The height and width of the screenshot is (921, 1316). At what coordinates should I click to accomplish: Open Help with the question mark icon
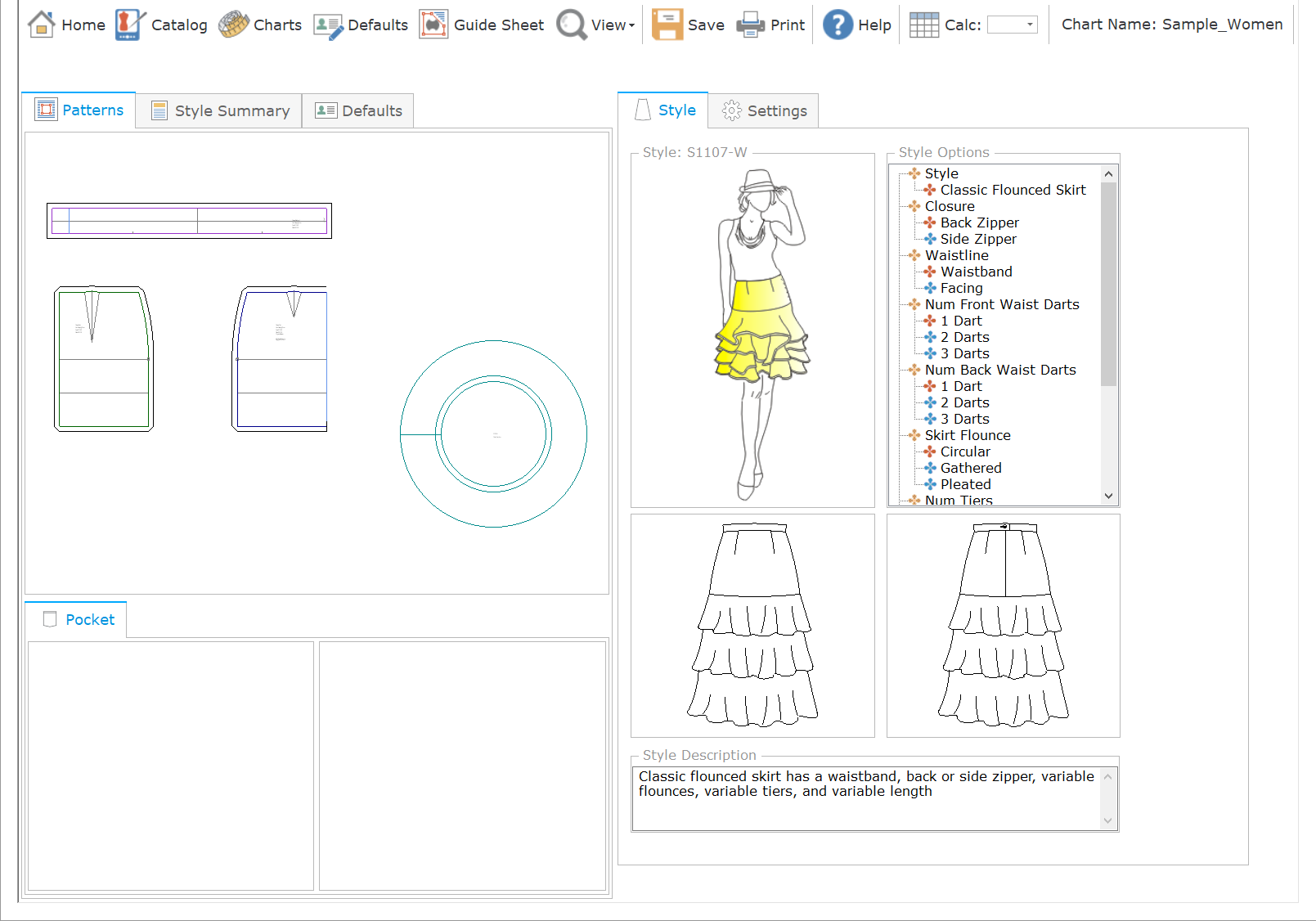(838, 25)
